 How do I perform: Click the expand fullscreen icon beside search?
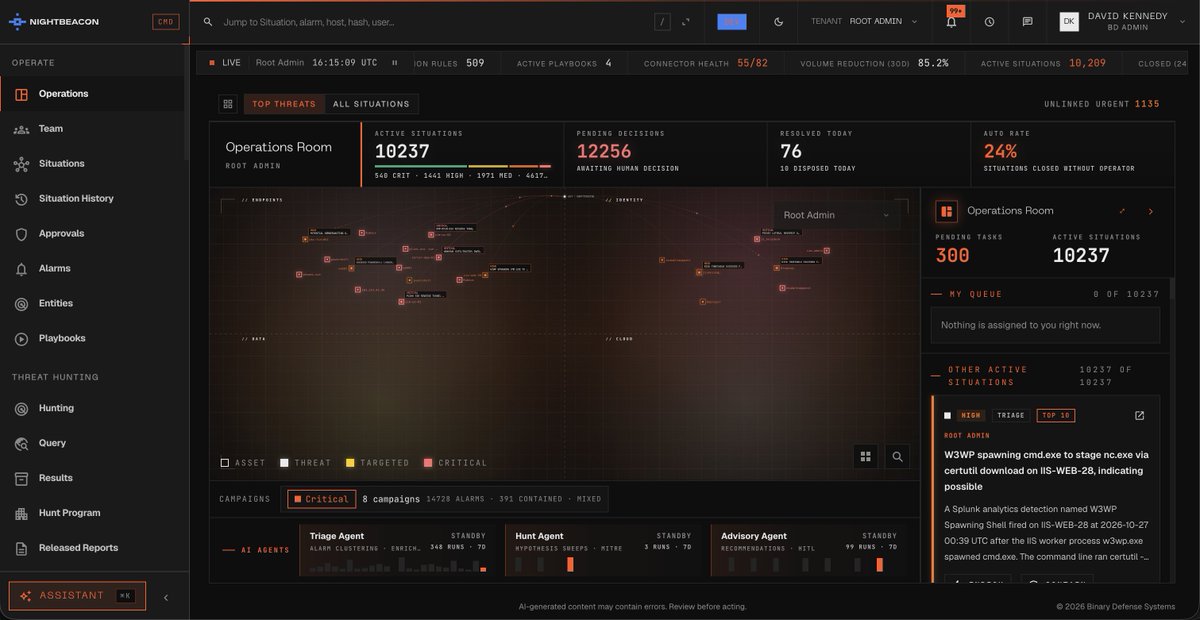686,21
